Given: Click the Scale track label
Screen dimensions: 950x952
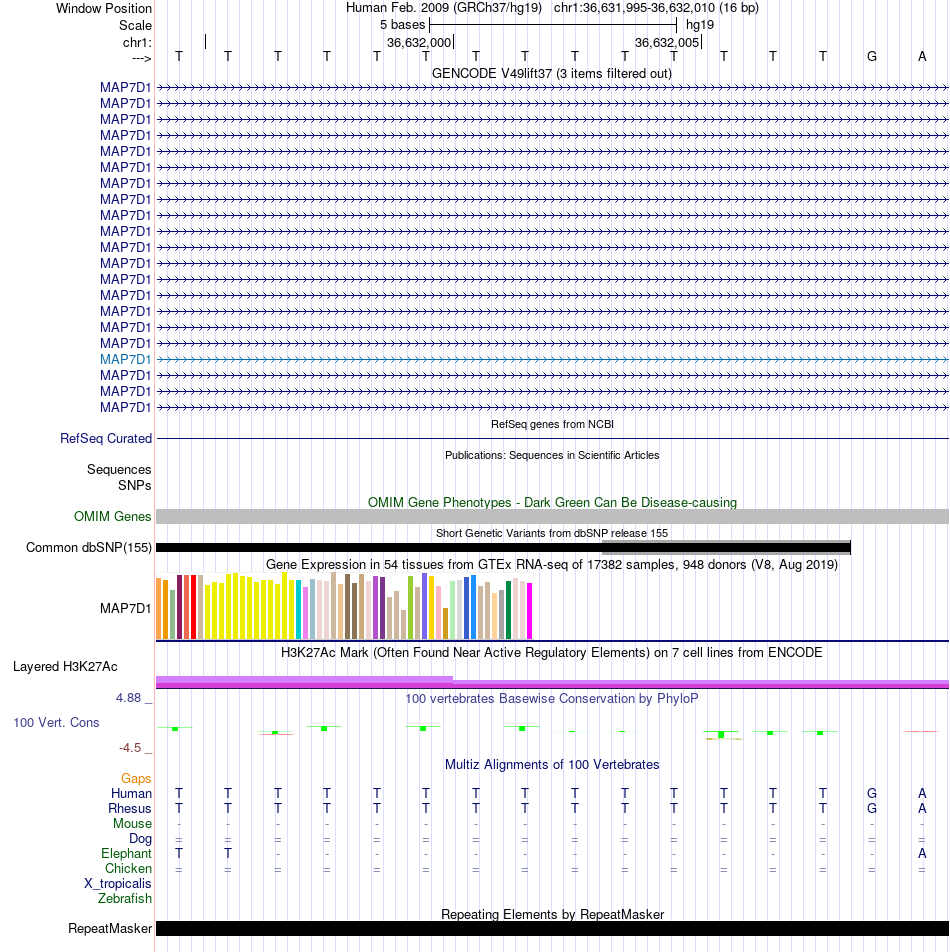Looking at the screenshot, I should tap(135, 26).
